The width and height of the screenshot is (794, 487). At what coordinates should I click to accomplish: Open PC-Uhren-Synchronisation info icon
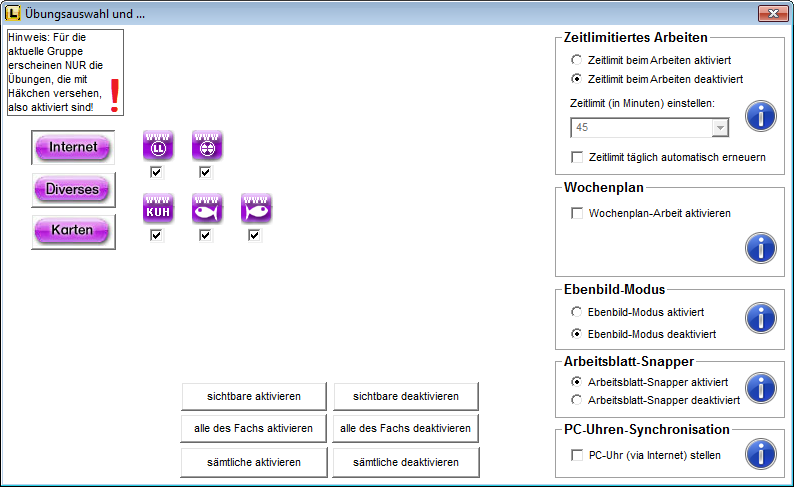pos(761,455)
